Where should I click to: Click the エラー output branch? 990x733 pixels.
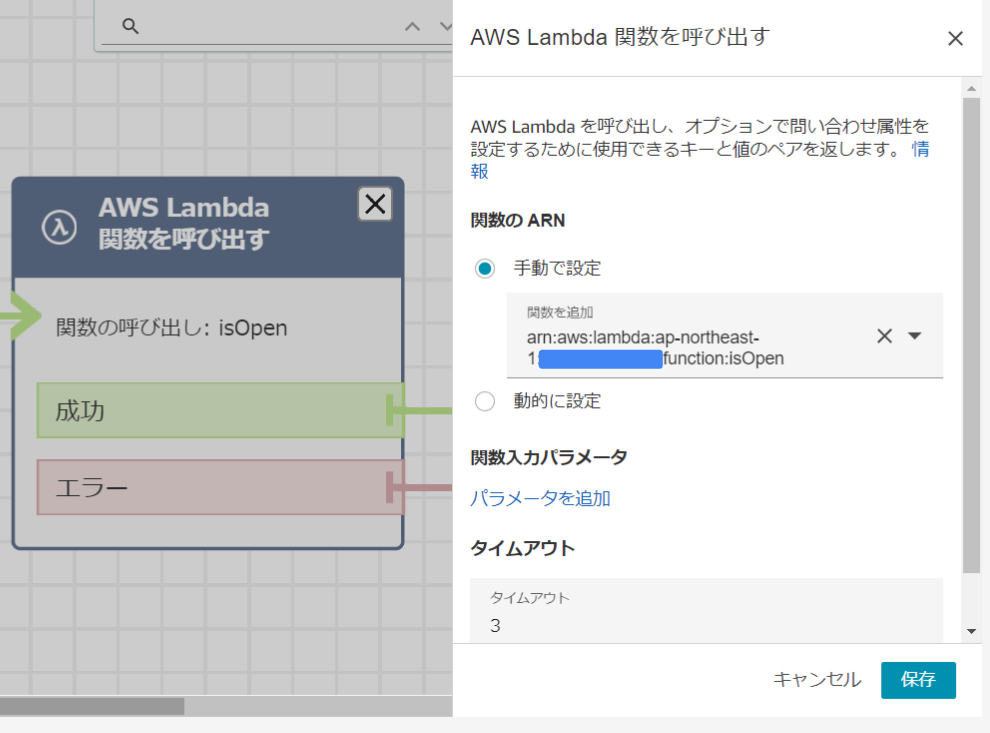click(x=220, y=487)
